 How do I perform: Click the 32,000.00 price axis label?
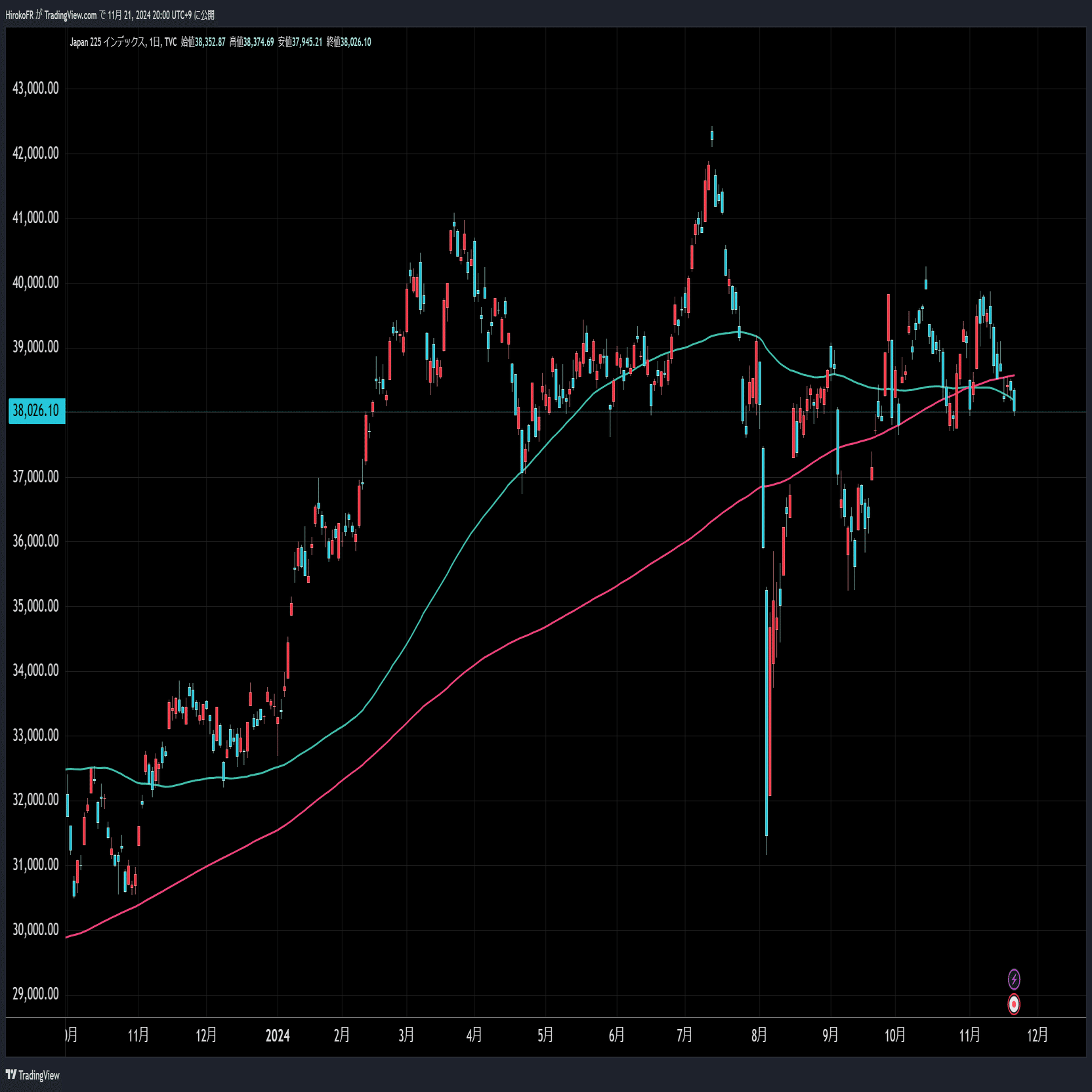click(35, 799)
